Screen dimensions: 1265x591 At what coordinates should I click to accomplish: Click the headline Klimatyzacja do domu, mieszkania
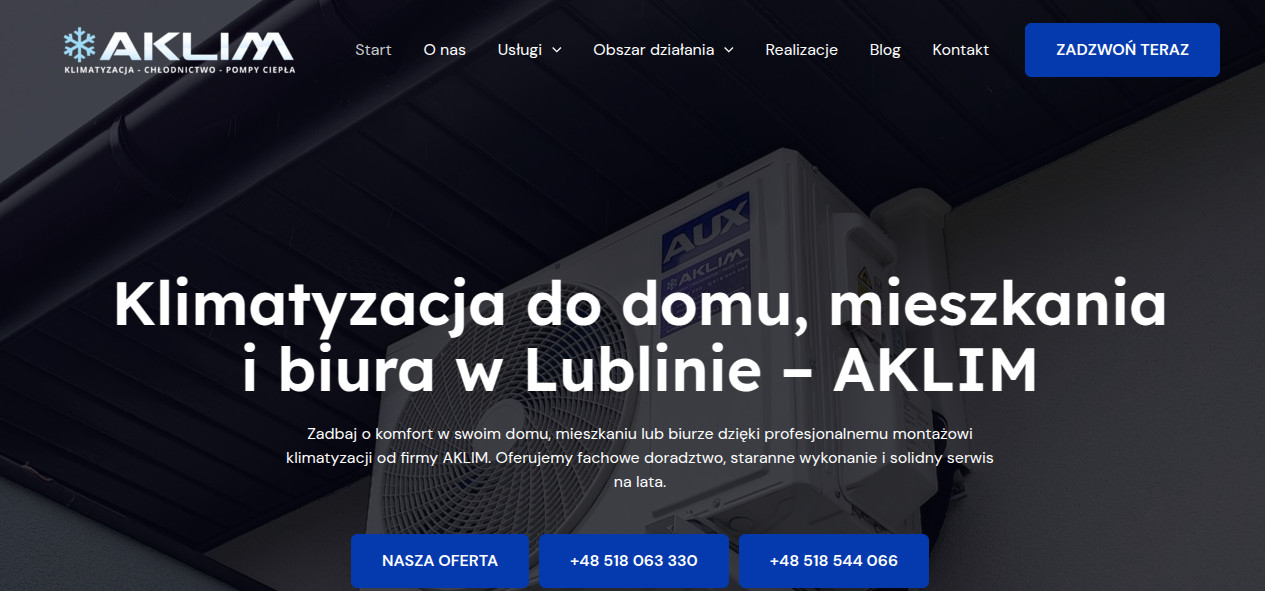point(640,304)
